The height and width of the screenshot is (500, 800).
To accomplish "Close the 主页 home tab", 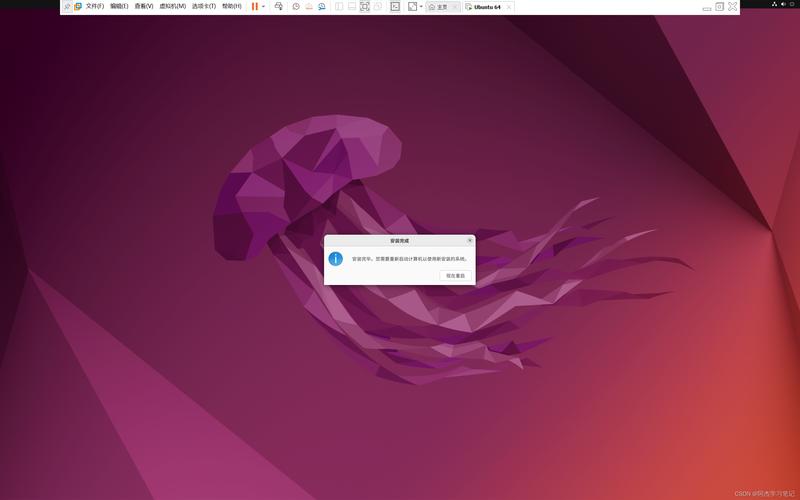I will (x=455, y=7).
